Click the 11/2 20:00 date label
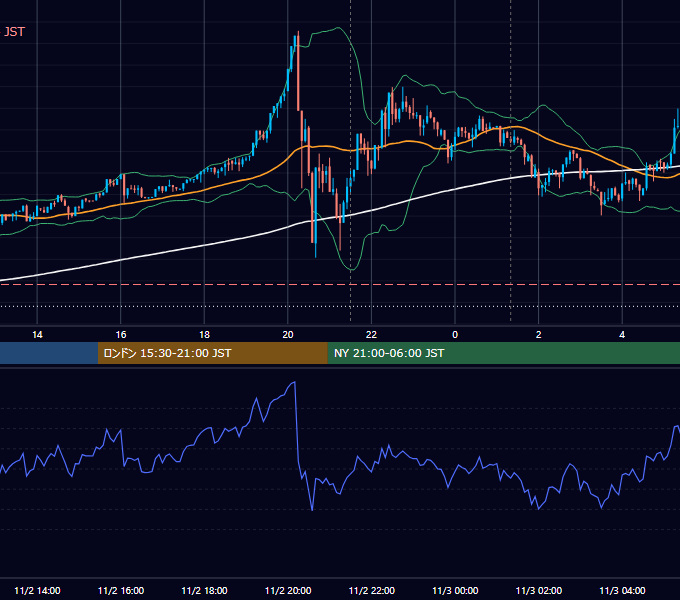Screen dimensions: 680x600 (x=288, y=590)
